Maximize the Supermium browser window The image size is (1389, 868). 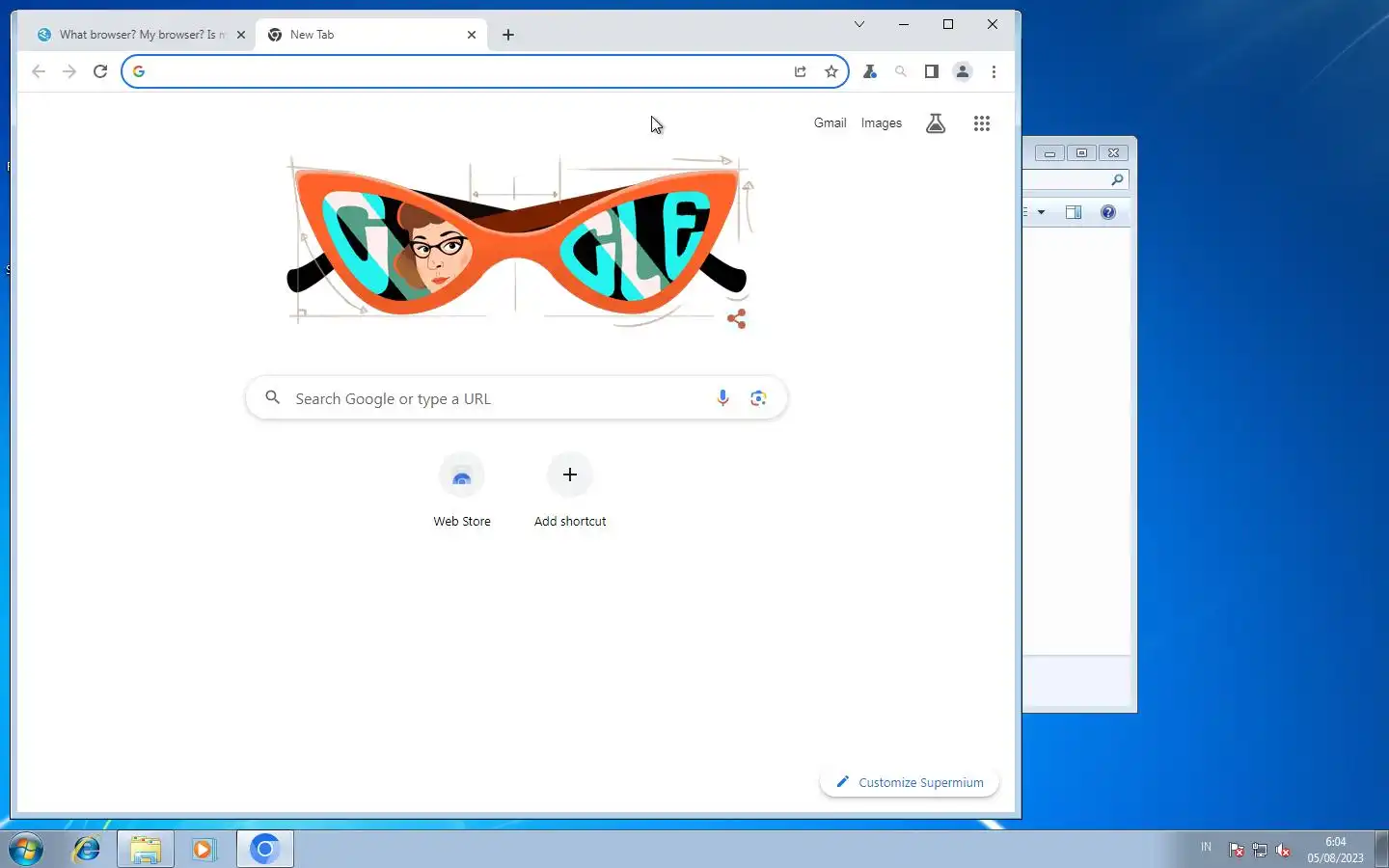pyautogui.click(x=948, y=24)
